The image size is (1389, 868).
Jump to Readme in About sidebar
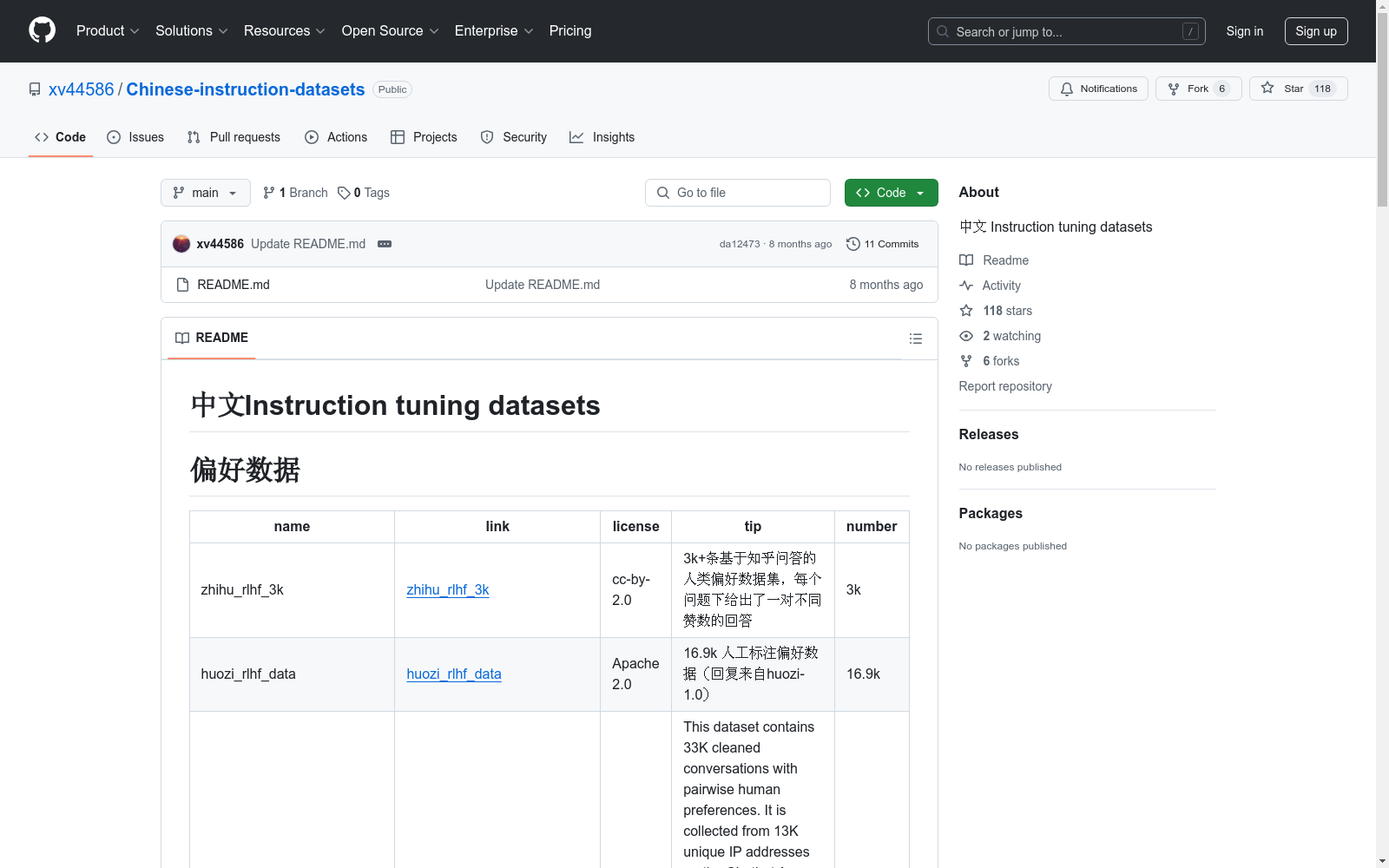[994, 260]
